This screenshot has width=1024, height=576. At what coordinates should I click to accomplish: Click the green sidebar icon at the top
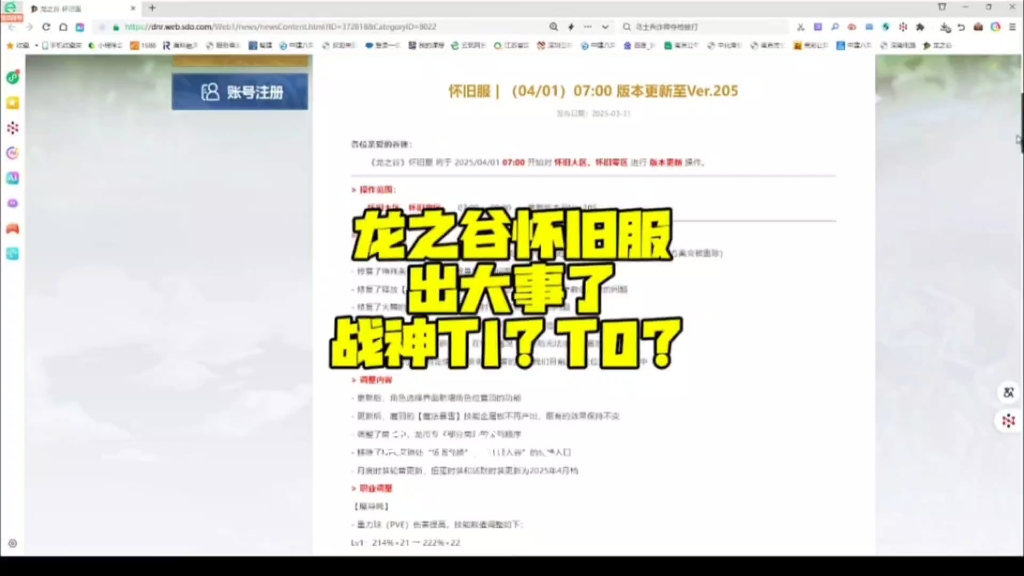[x=12, y=77]
